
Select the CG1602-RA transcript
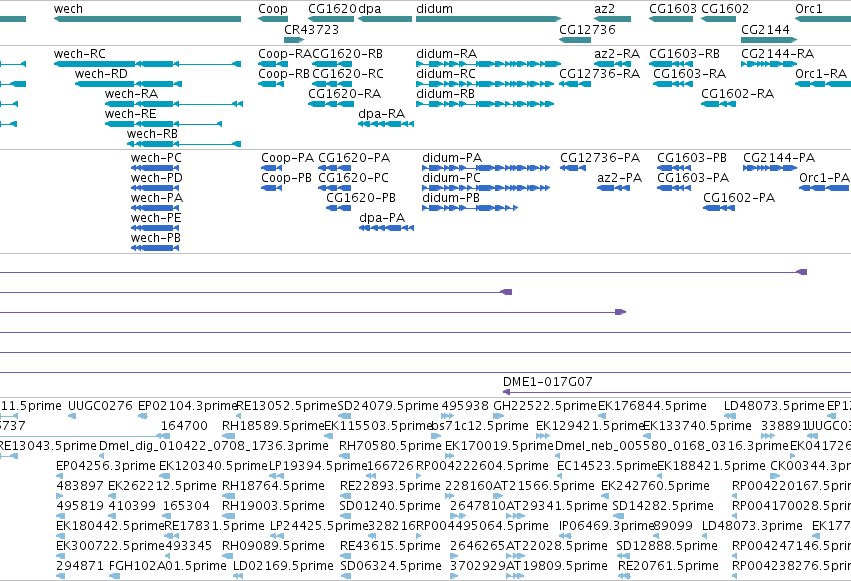[718, 104]
